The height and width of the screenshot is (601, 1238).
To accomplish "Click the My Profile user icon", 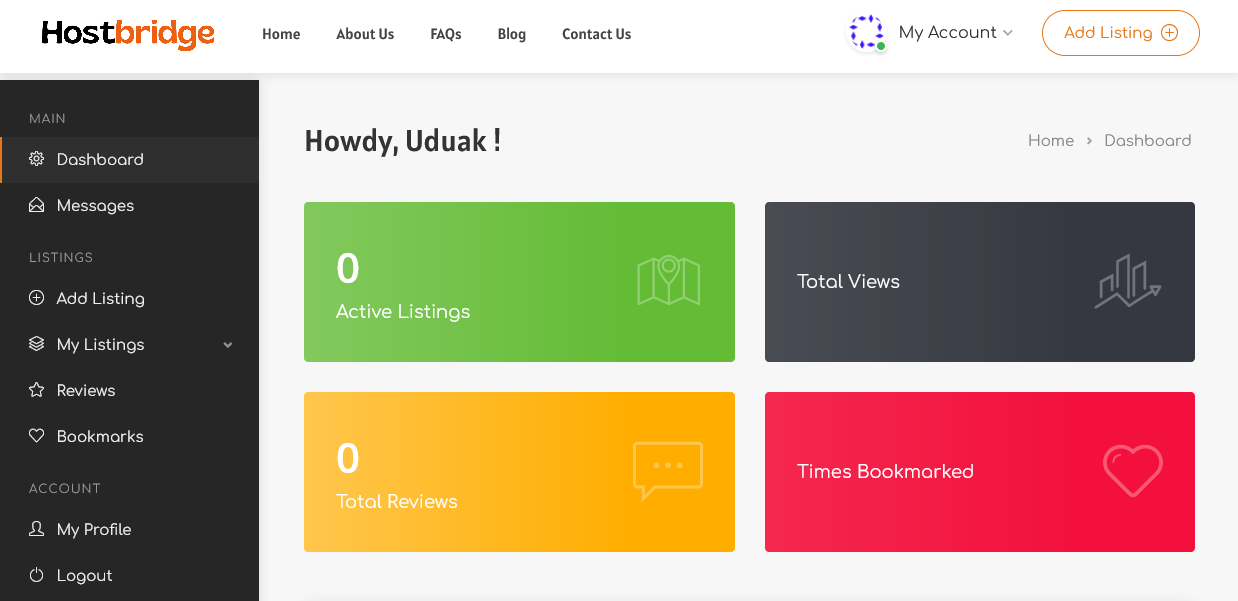I will click(37, 529).
